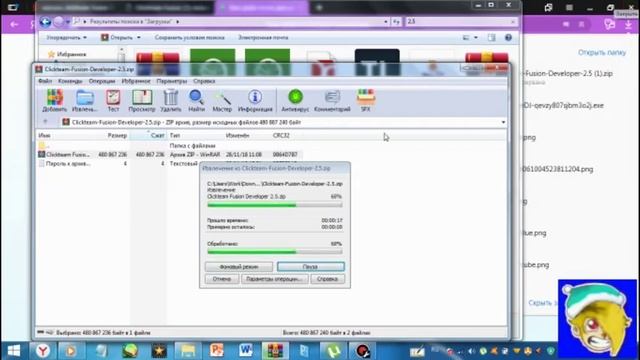This screenshot has height=360, width=640.
Task: Click Открыть папку link in browser
Action: tap(602, 52)
